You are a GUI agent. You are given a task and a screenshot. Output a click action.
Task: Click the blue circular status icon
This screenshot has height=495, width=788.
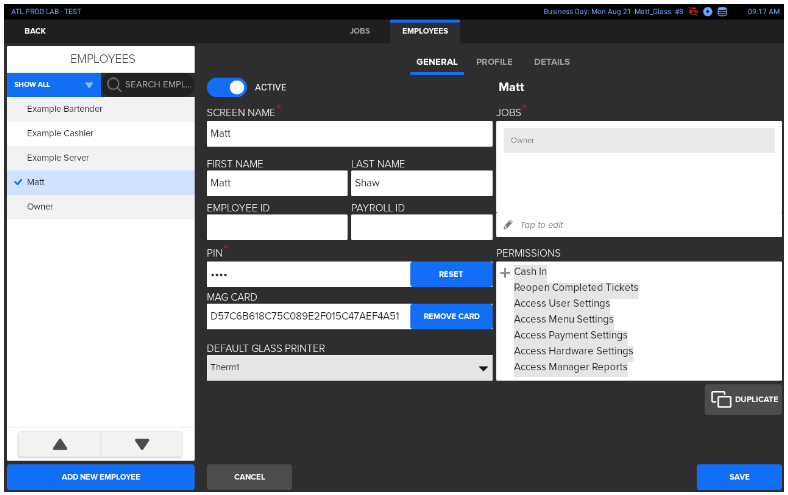click(x=707, y=11)
